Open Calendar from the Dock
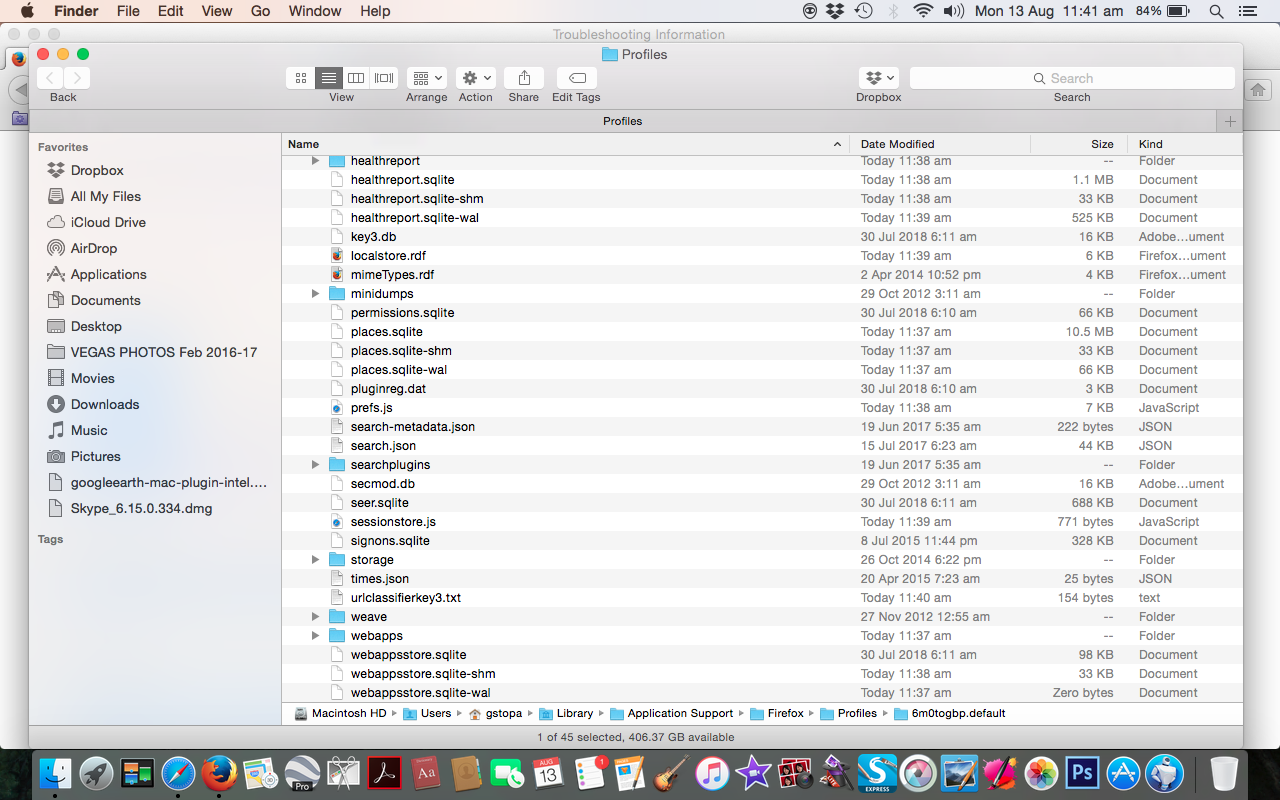Image resolution: width=1280 pixels, height=800 pixels. point(548,773)
